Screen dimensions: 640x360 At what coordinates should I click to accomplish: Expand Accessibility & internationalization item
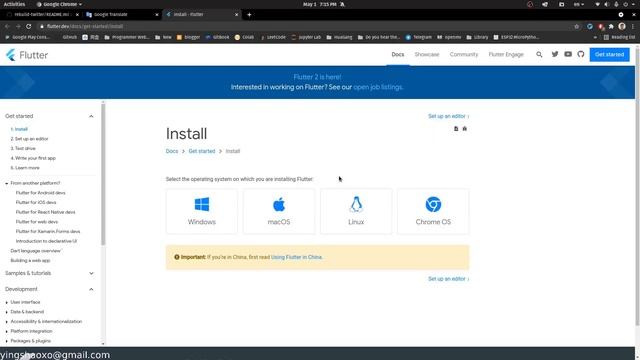(x=7, y=322)
